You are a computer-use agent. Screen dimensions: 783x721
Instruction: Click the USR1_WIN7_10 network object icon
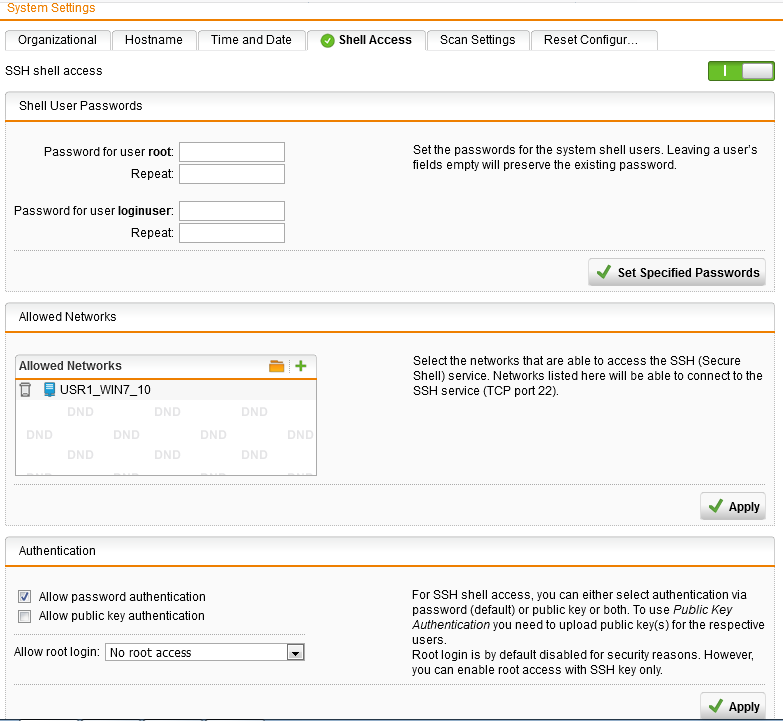click(49, 390)
